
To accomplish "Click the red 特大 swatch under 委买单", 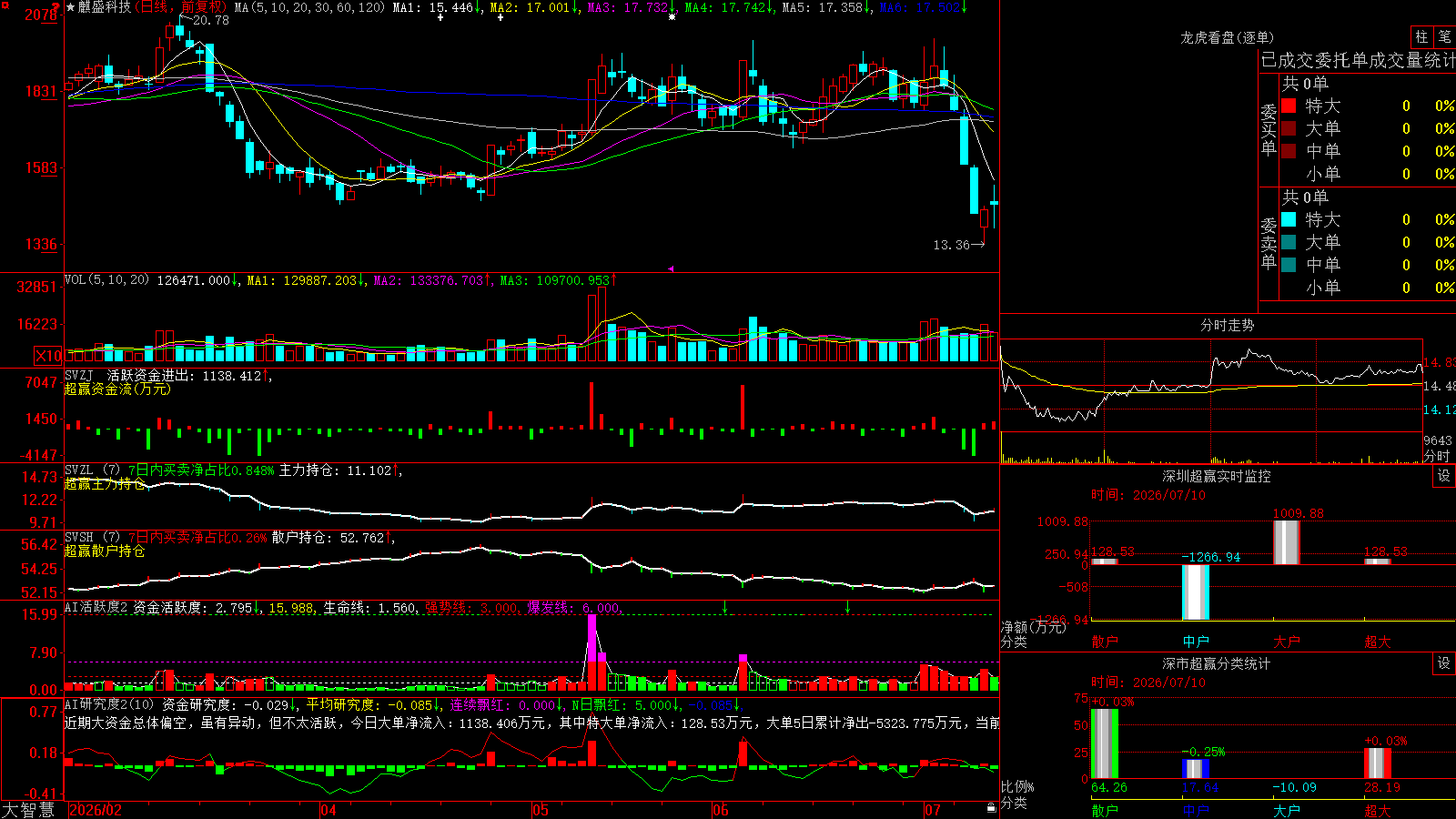I will click(1289, 106).
